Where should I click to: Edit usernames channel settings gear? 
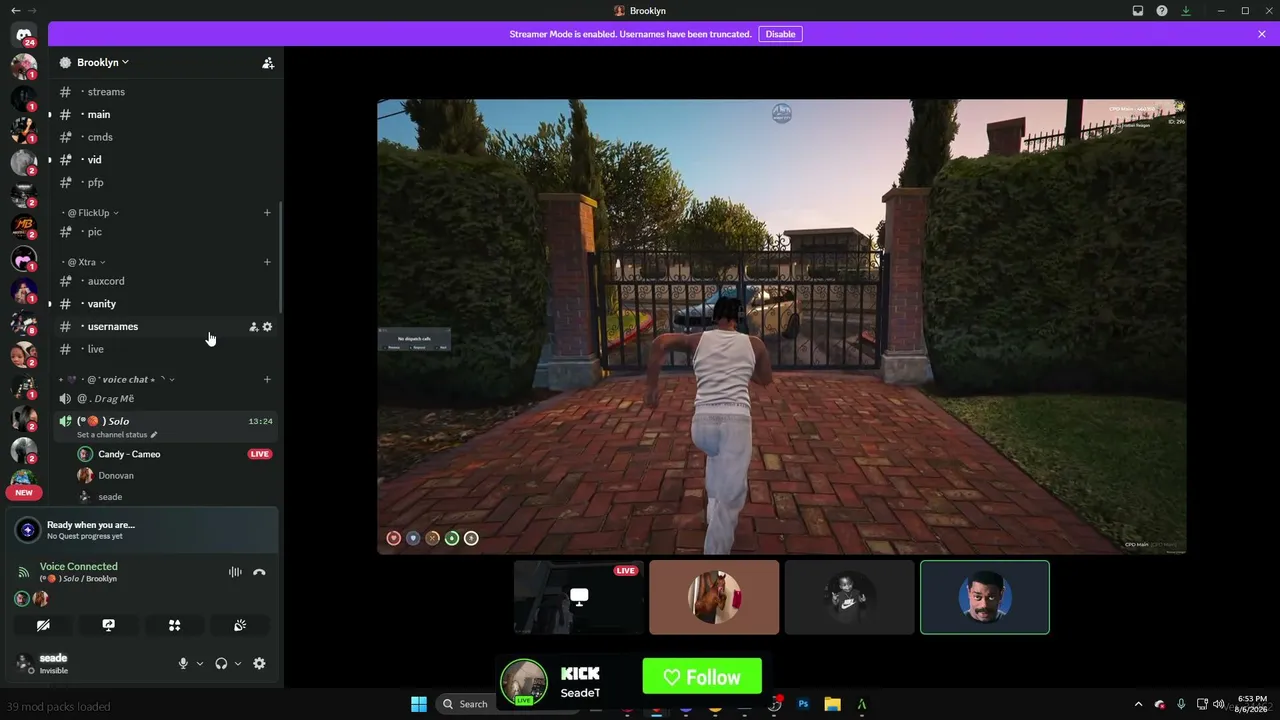(267, 327)
